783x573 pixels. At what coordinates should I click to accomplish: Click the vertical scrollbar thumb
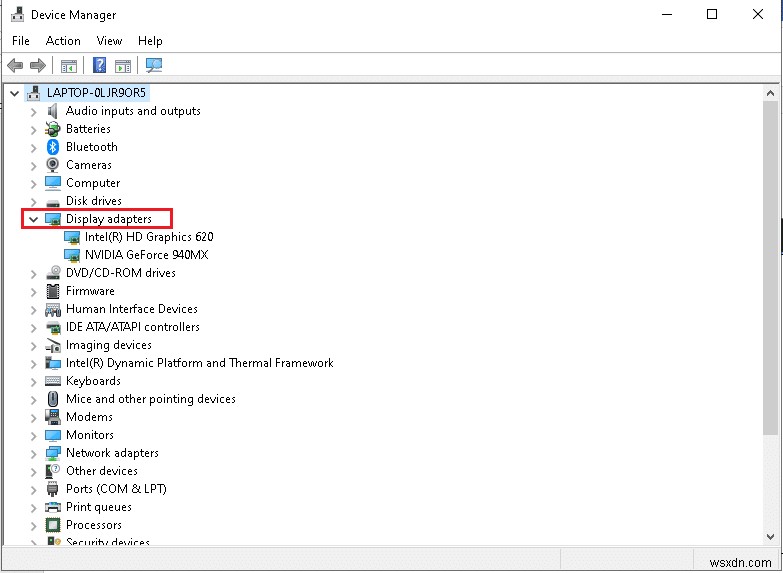coord(770,267)
